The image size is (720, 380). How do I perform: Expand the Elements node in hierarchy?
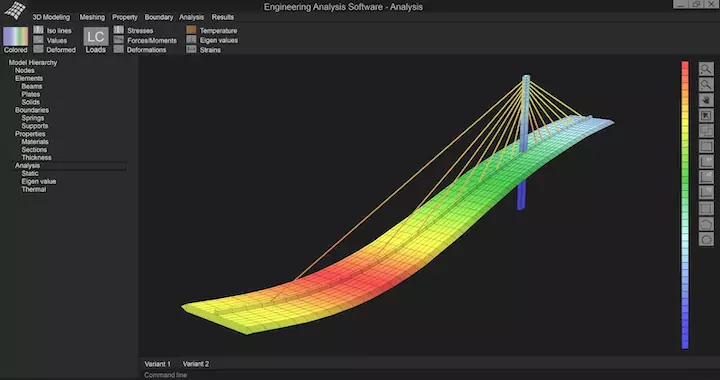28,78
